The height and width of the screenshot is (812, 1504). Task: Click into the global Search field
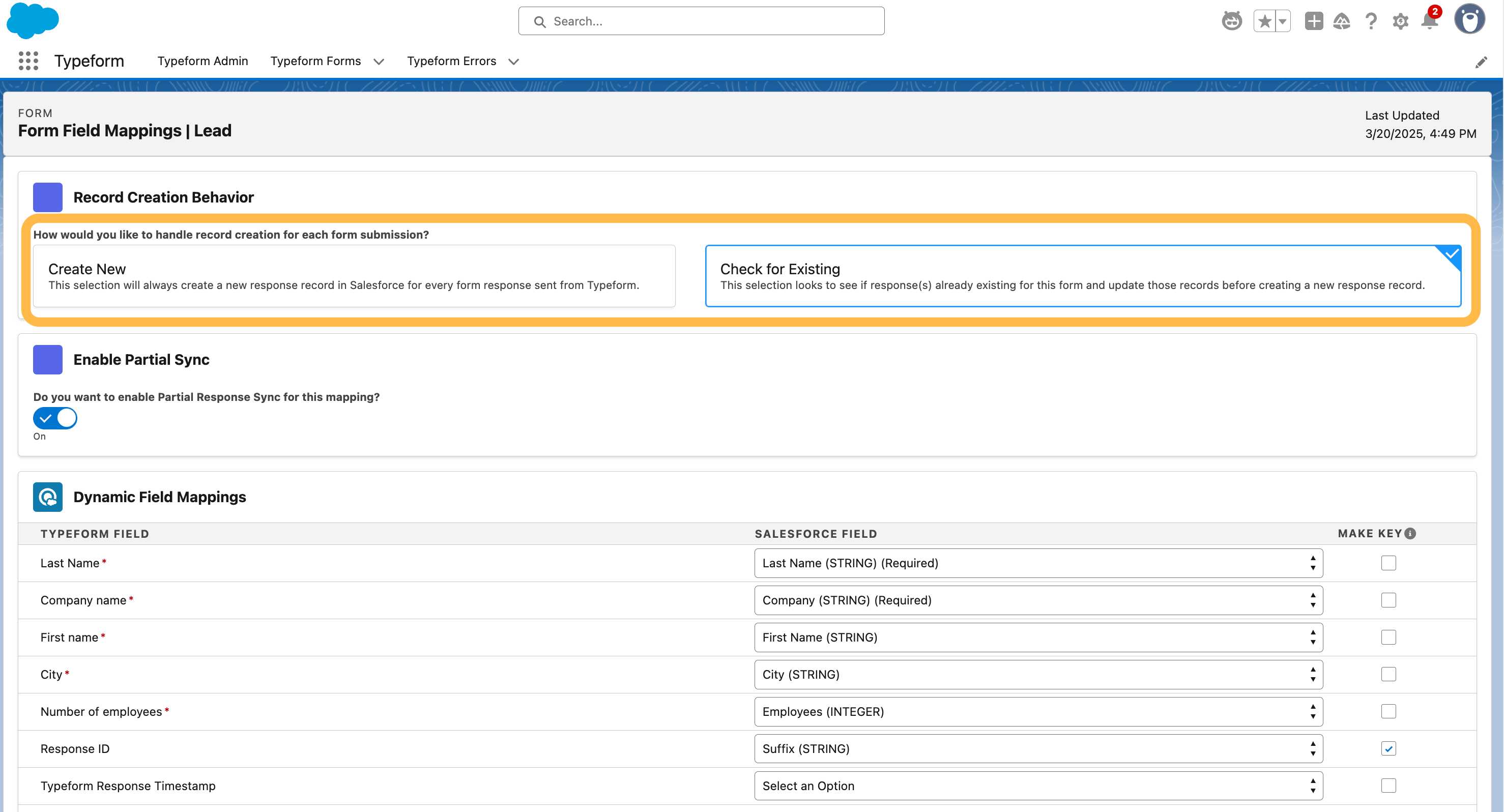point(701,21)
